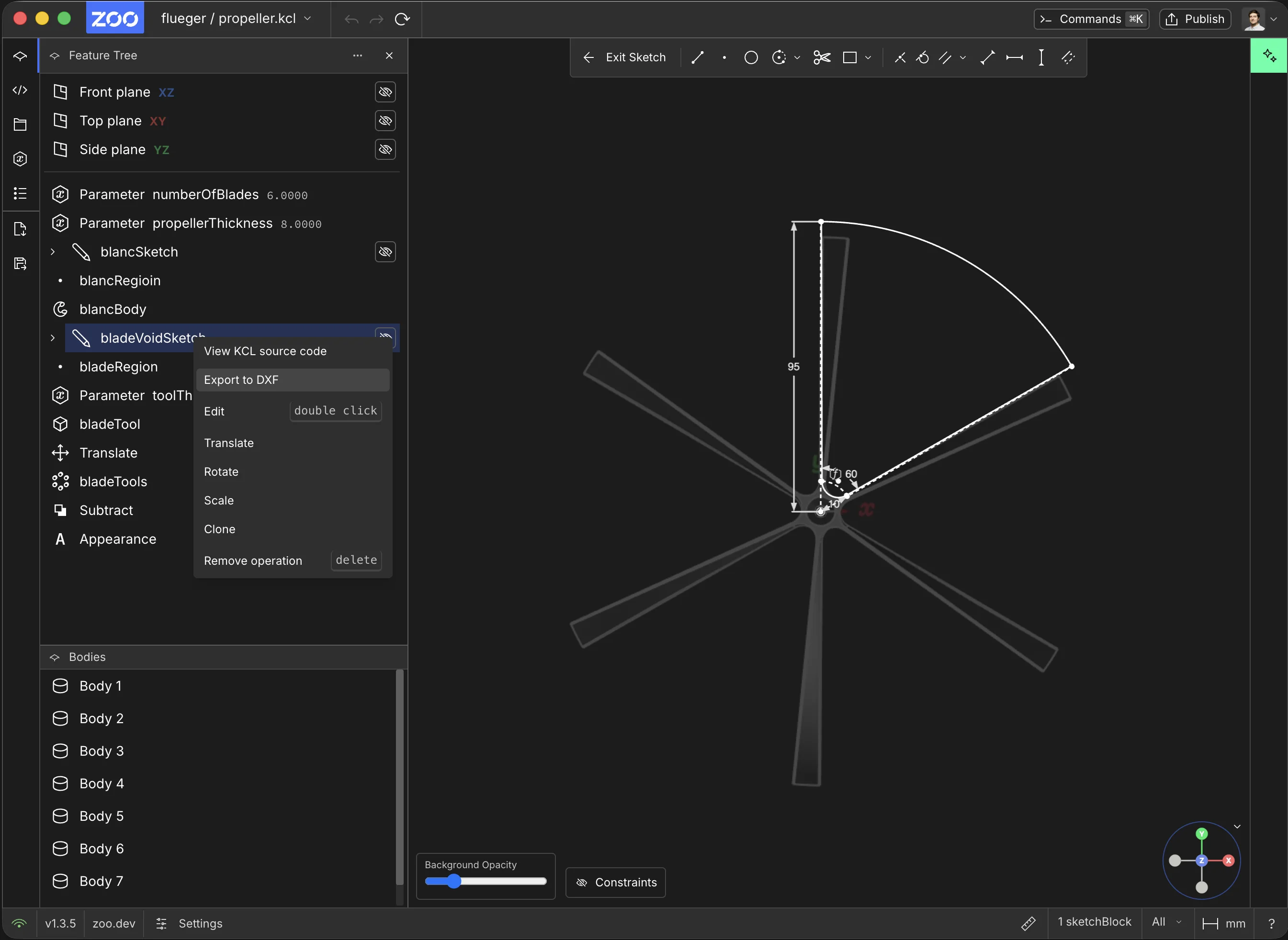
Task: Click the mm units button
Action: point(1224,924)
